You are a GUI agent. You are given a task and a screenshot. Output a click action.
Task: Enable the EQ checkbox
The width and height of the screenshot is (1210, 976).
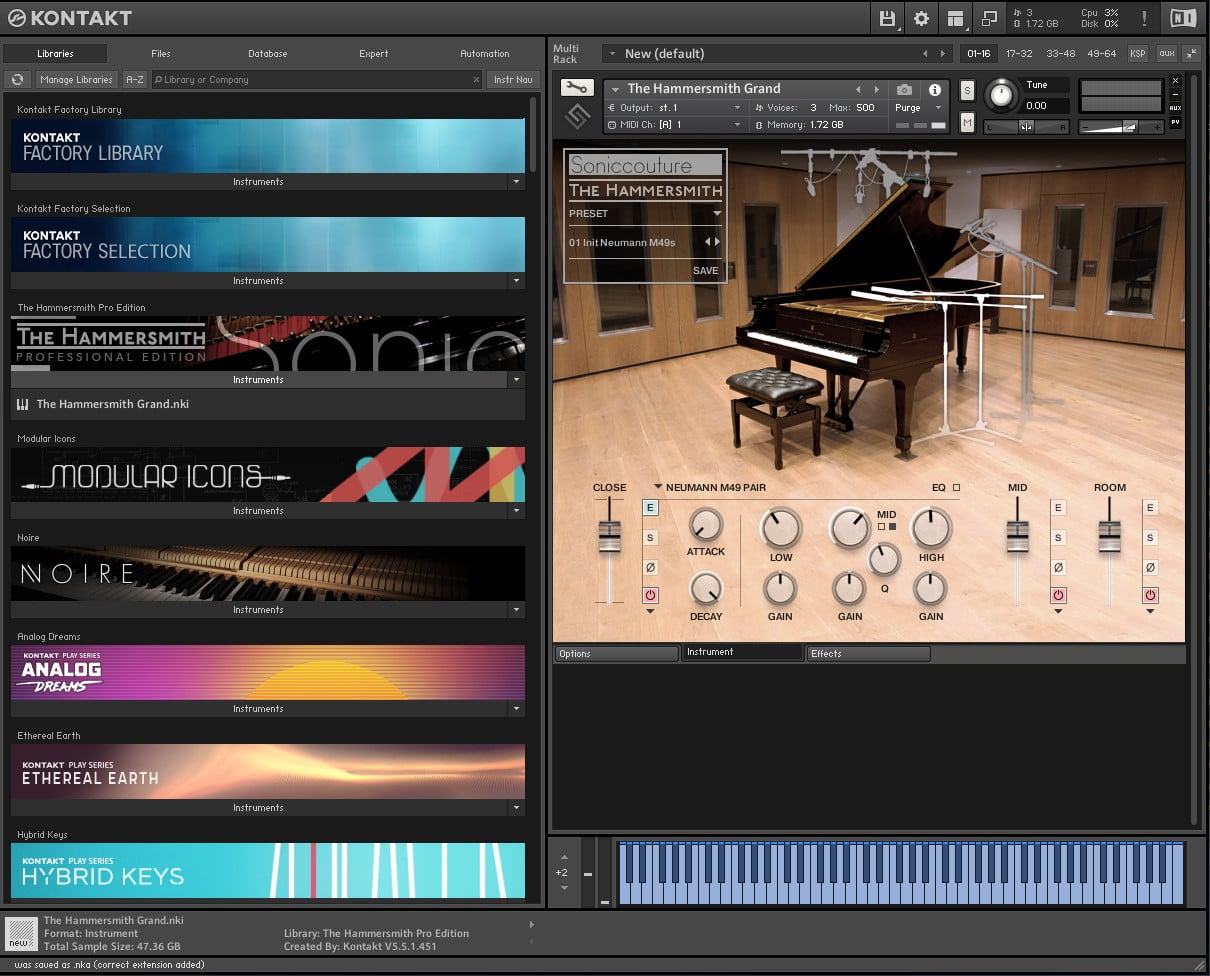point(956,488)
